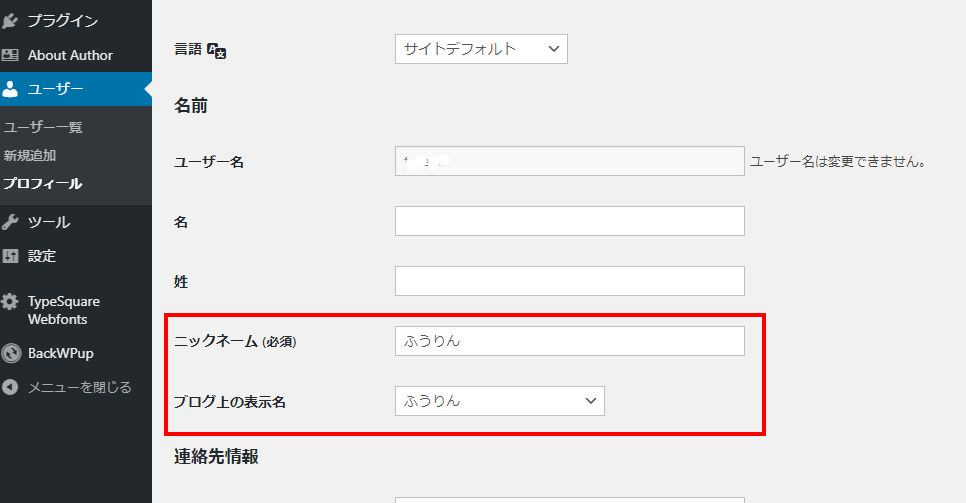
Task: Open the ブログ上の表示名 dropdown
Action: (500, 401)
